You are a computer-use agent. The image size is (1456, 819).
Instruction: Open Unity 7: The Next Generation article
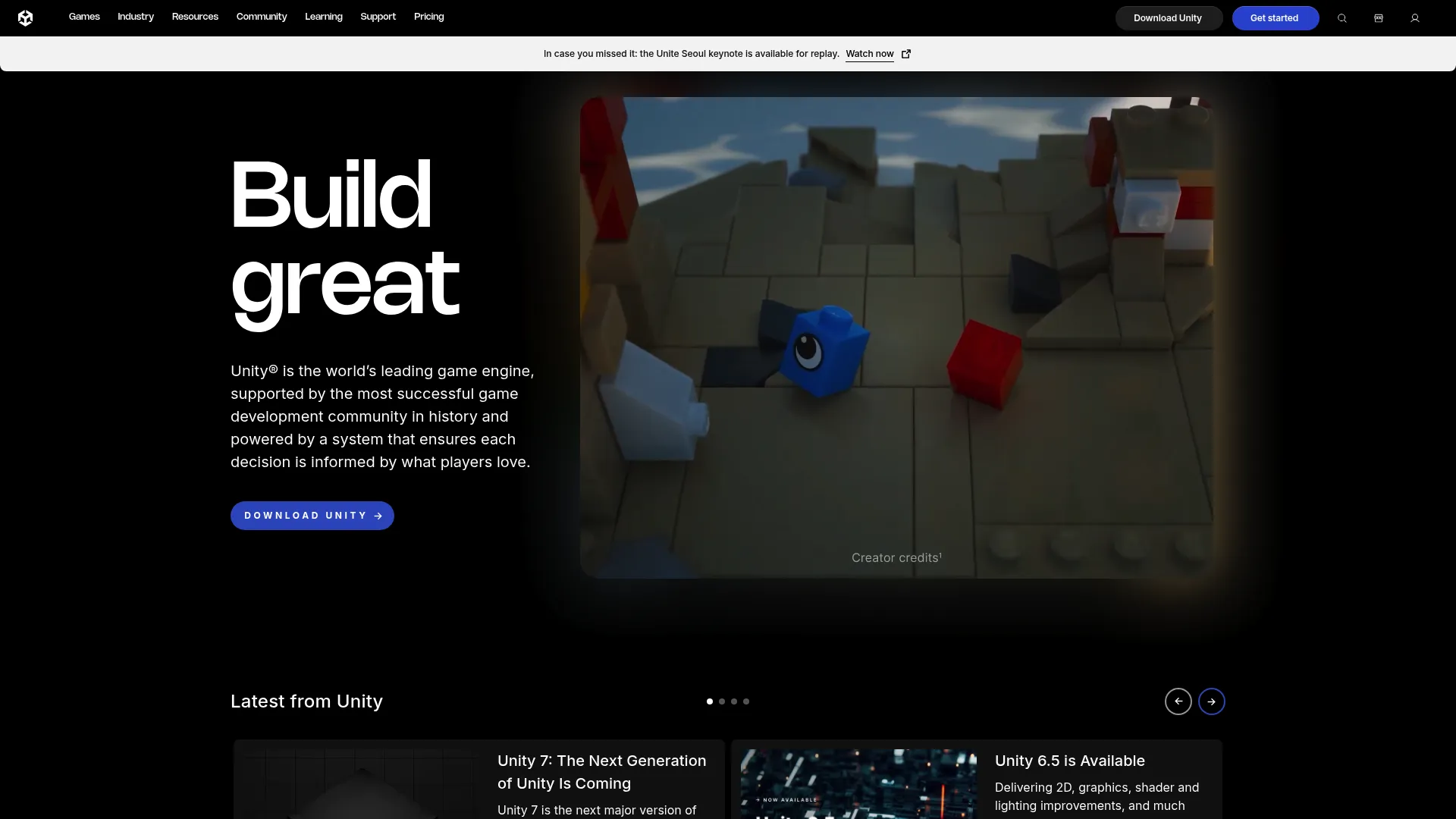601,772
